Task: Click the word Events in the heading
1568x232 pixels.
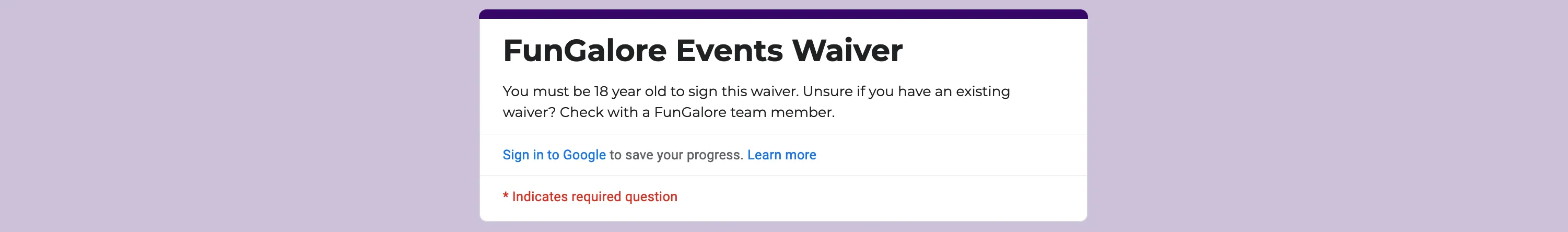Action: [x=729, y=51]
